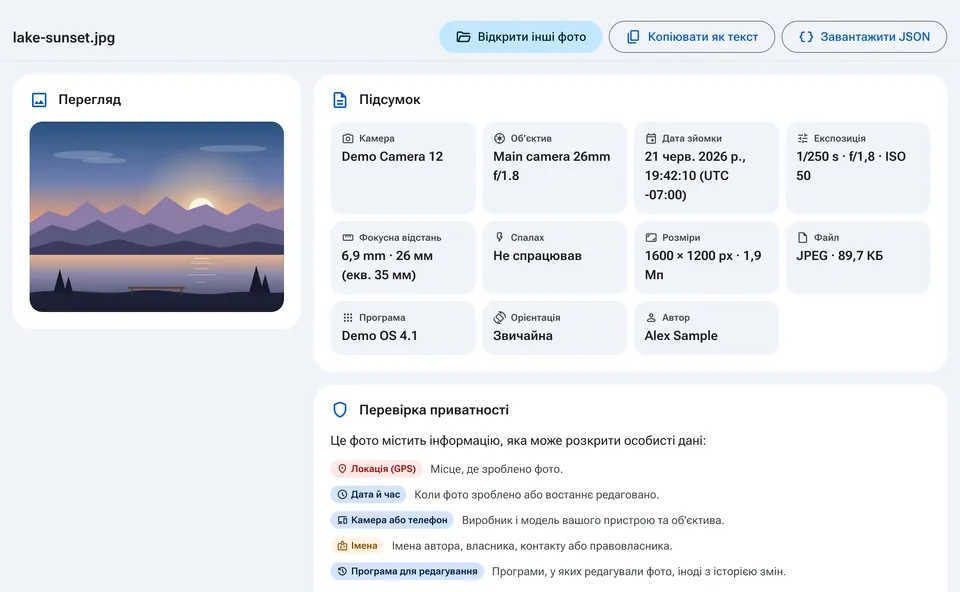Click the grid icon beside Програма
Viewport: 960px width, 592px height.
348,318
